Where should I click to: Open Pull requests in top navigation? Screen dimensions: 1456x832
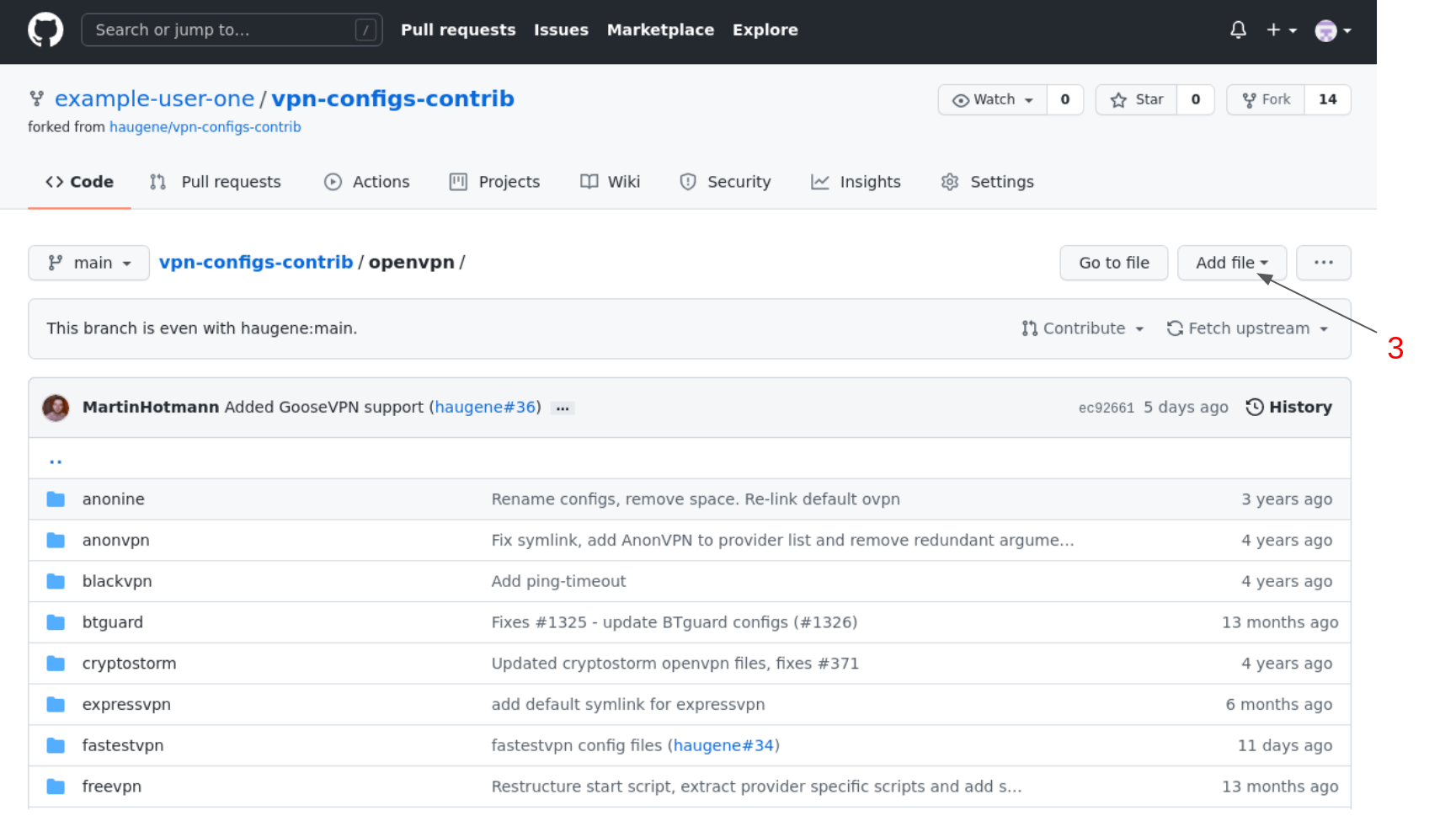pyautogui.click(x=458, y=30)
